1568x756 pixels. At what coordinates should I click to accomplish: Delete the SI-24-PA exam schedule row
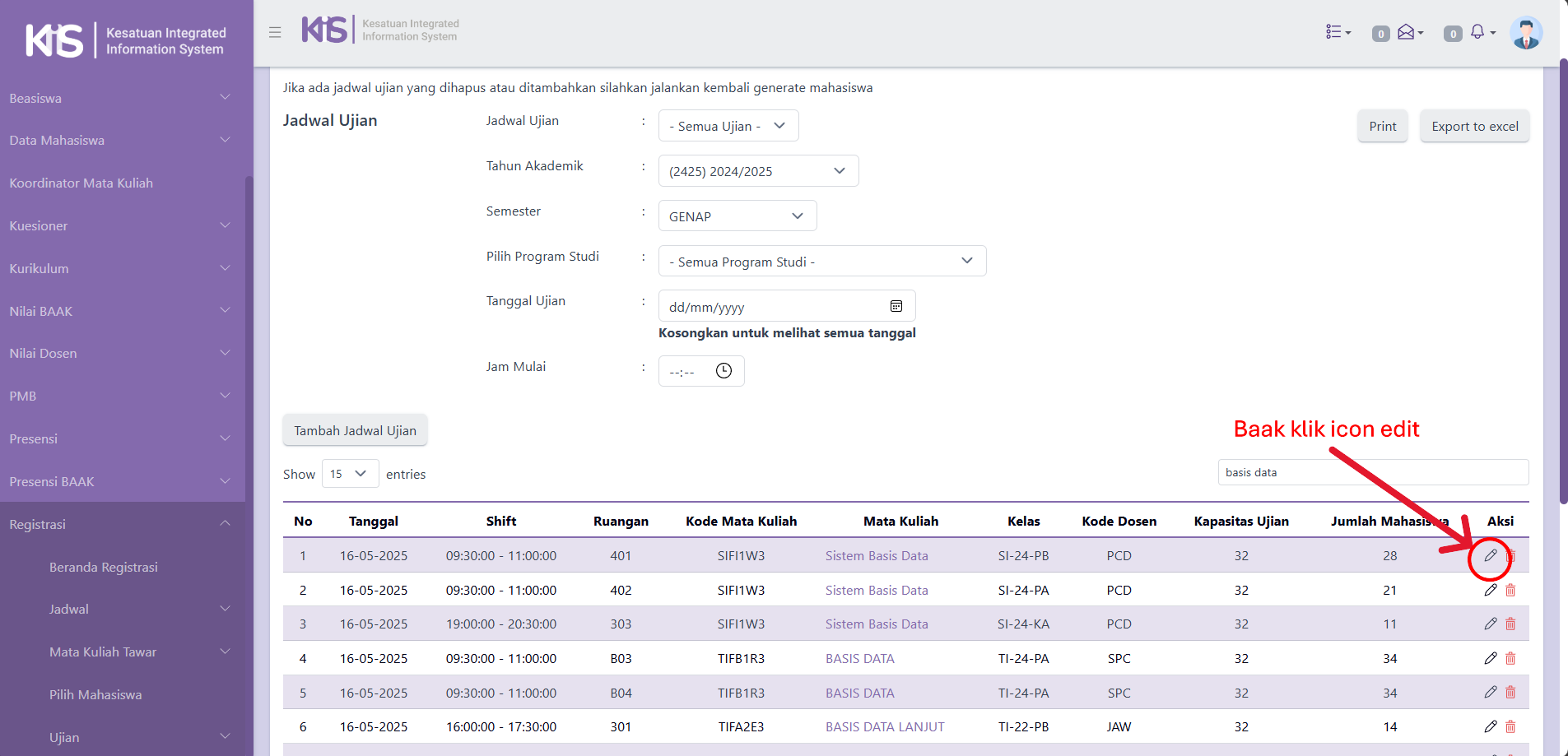coord(1510,590)
